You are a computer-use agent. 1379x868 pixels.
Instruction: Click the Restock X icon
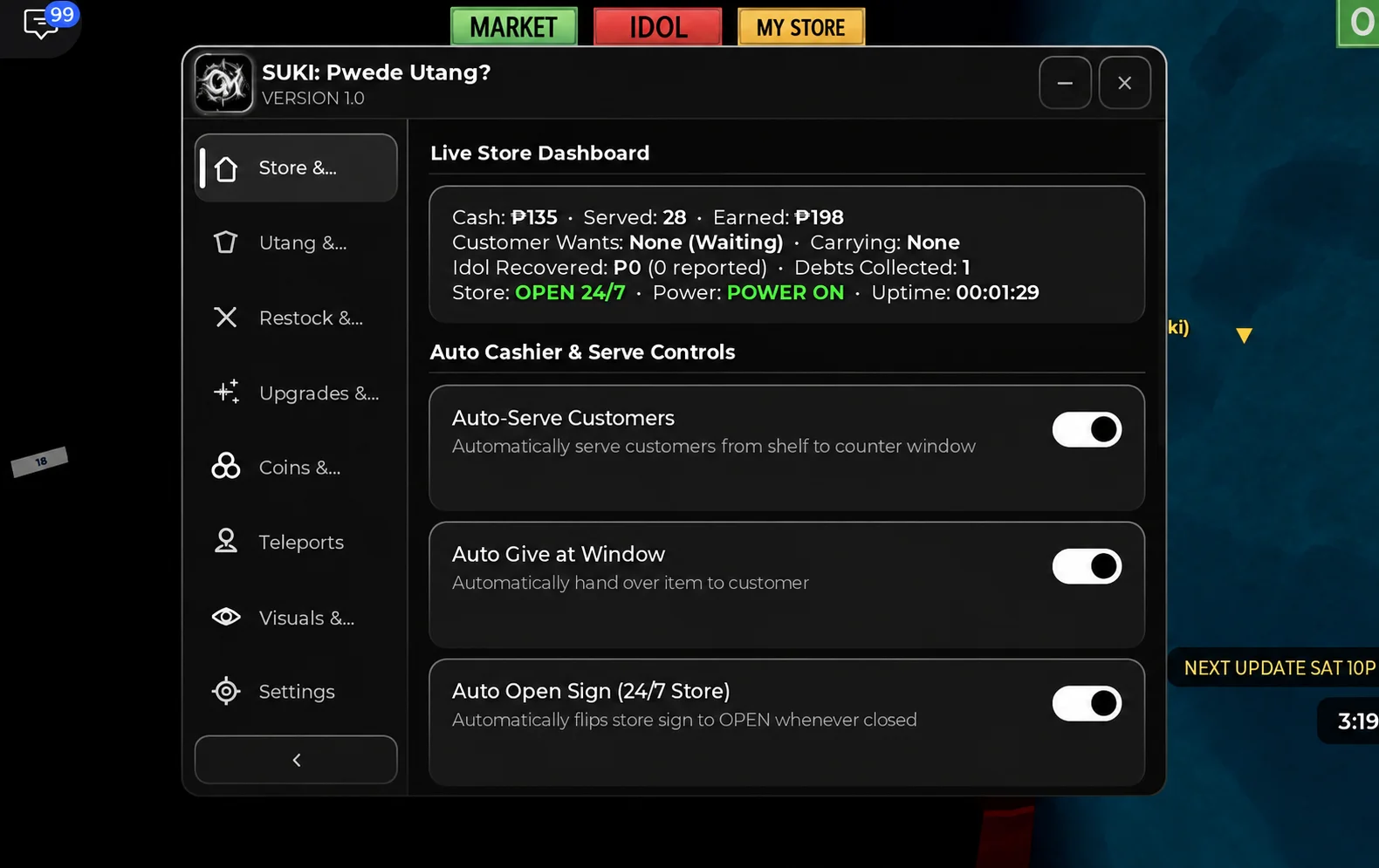pyautogui.click(x=226, y=318)
